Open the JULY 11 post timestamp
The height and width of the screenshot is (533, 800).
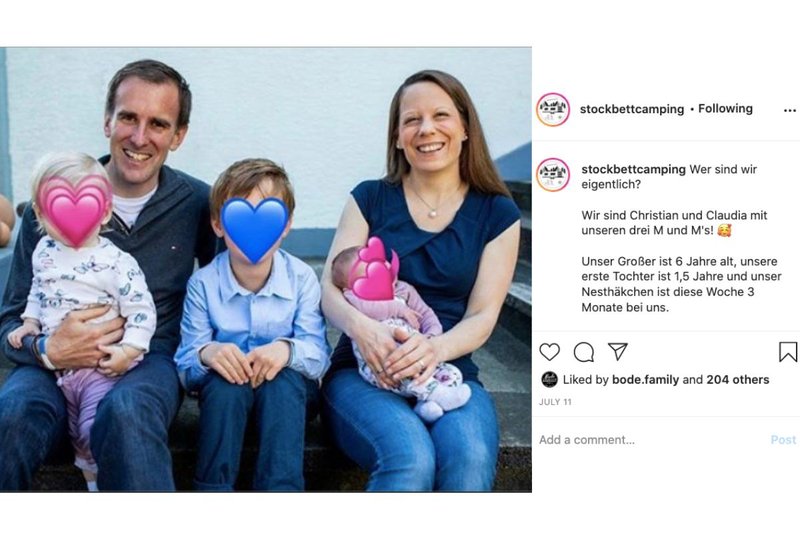(x=555, y=402)
